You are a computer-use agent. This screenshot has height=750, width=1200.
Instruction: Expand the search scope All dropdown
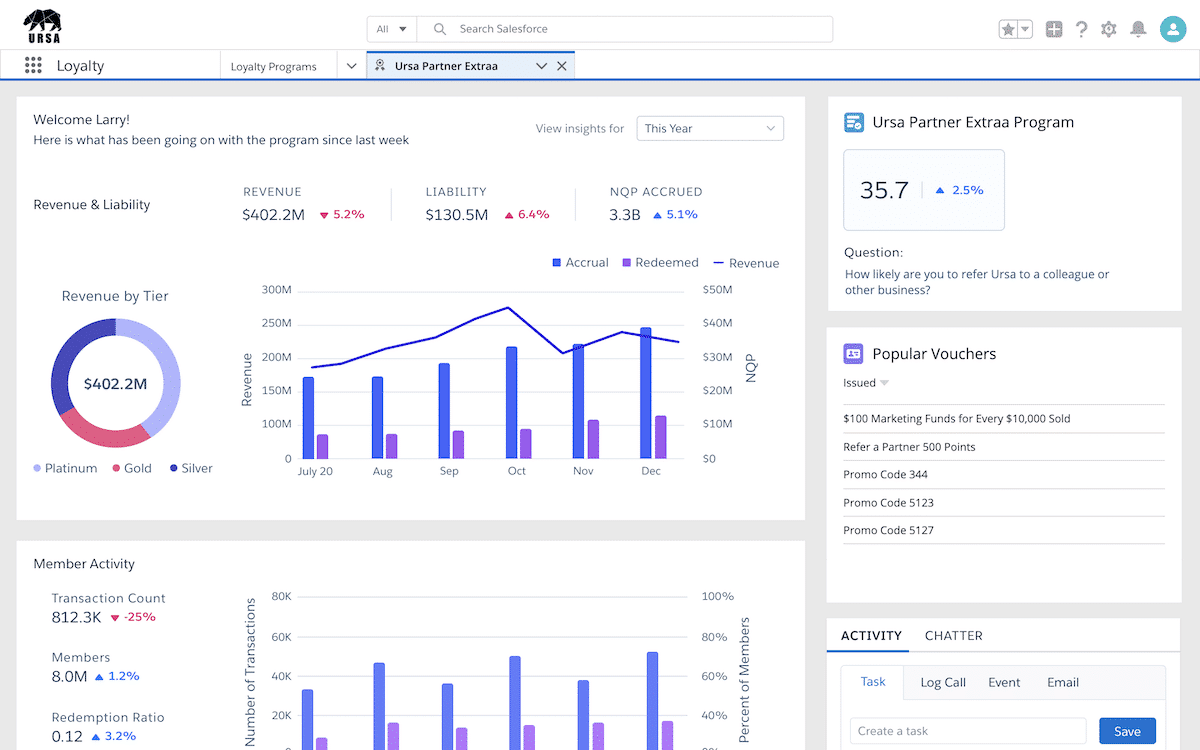coord(391,29)
